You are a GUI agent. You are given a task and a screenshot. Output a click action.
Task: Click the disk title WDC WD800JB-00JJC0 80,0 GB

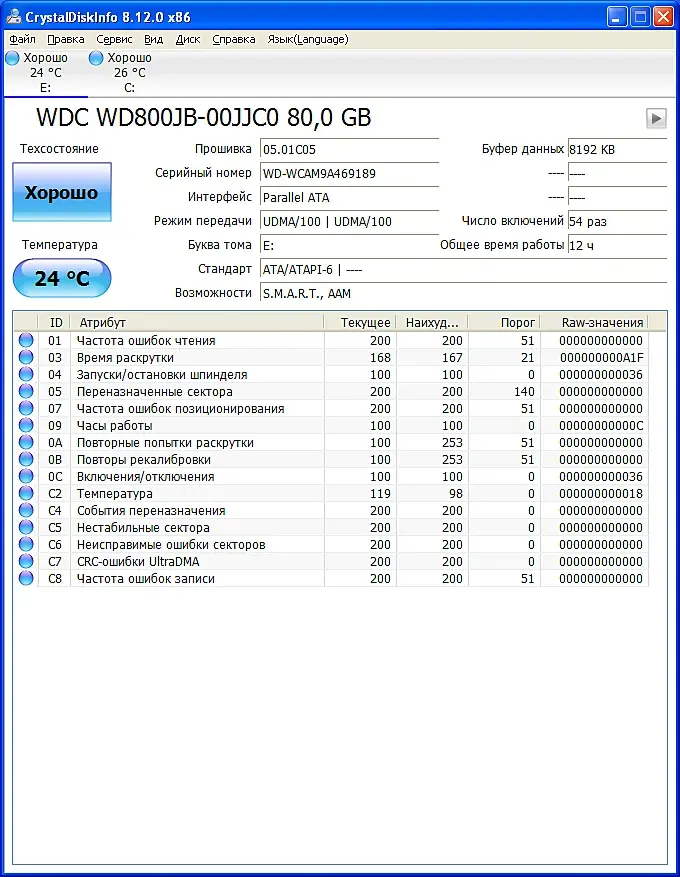point(204,117)
